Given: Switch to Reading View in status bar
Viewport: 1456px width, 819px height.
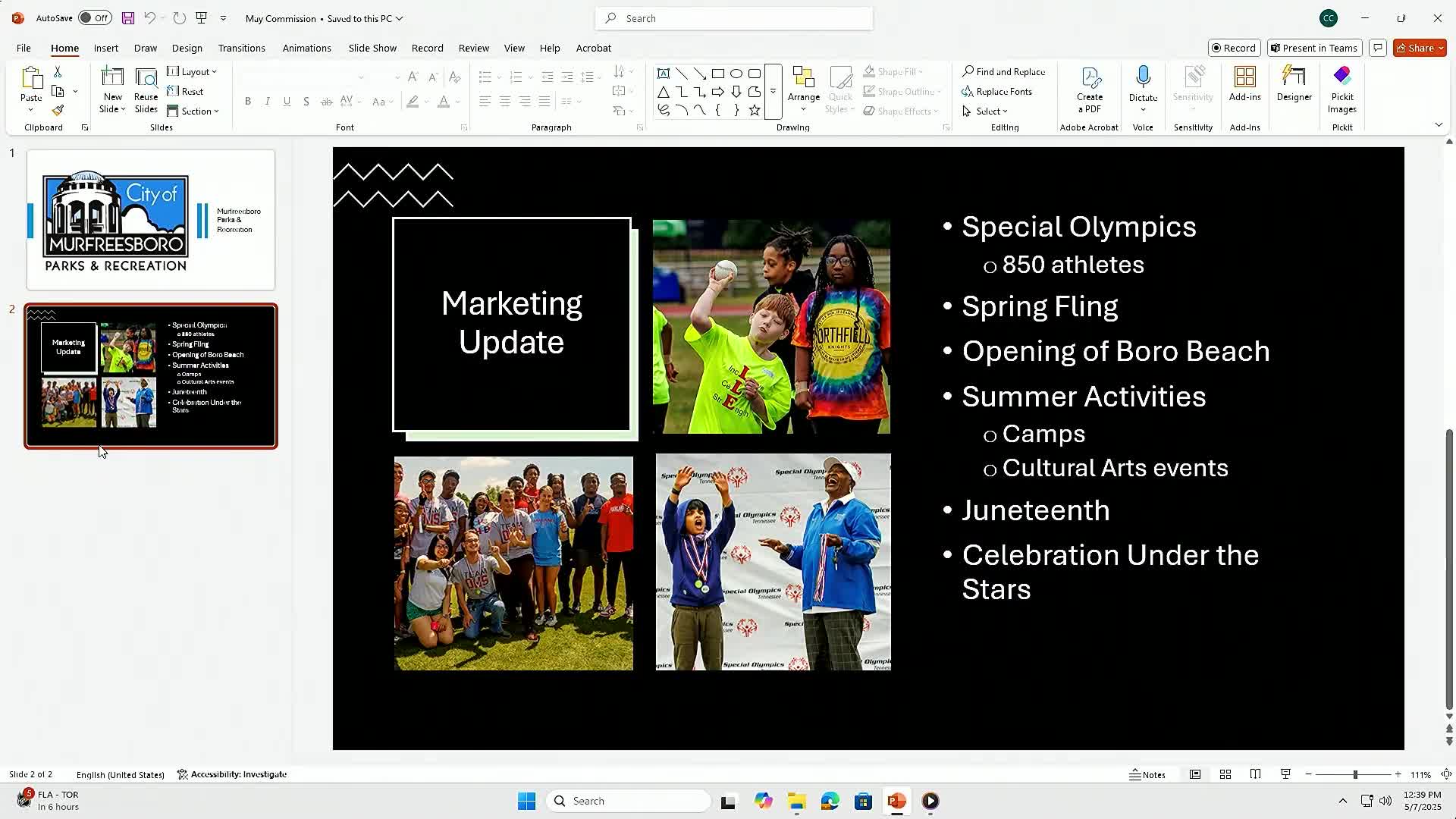Looking at the screenshot, I should click(x=1256, y=774).
